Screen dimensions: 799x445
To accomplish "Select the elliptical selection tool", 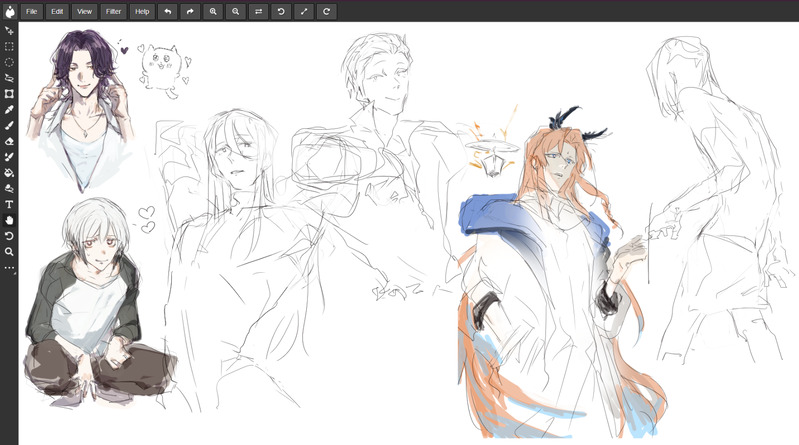I will 9,62.
